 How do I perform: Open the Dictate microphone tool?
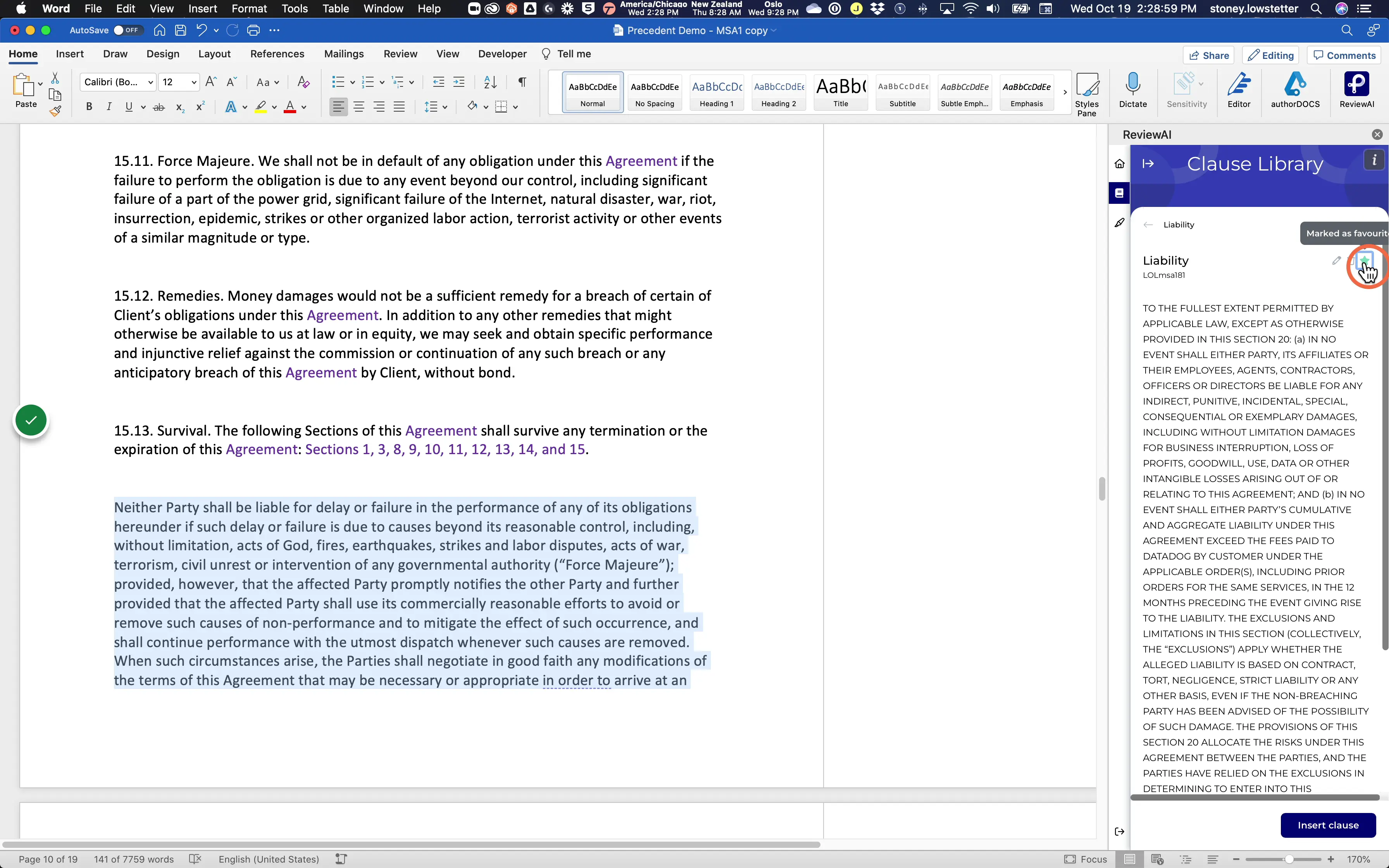(1133, 91)
